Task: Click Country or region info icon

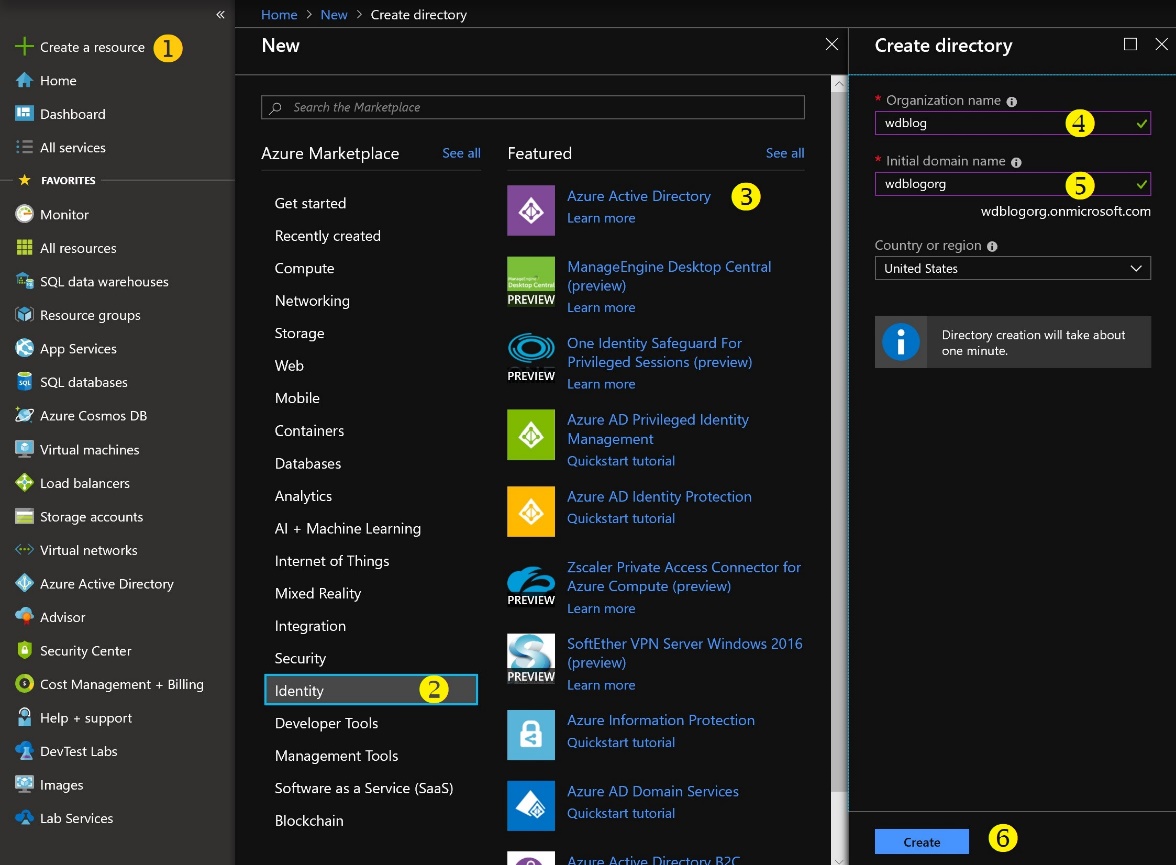Action: [992, 247]
